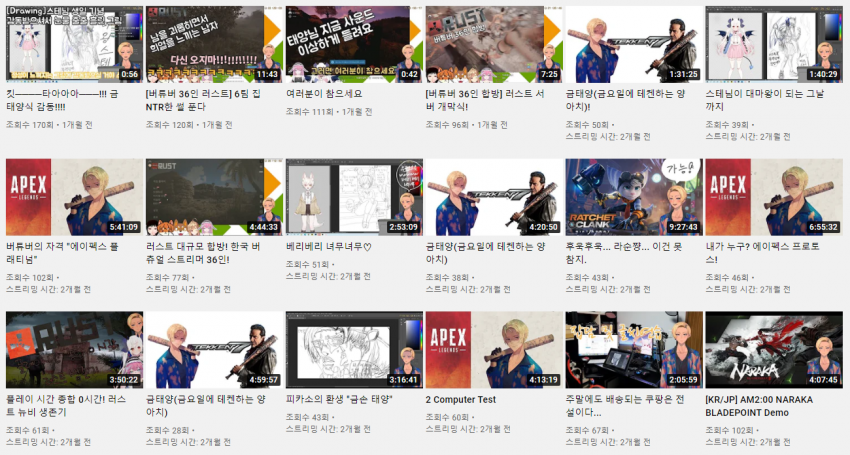
Task: Select the '조회수 61회' view count text
Action: [x=28, y=430]
